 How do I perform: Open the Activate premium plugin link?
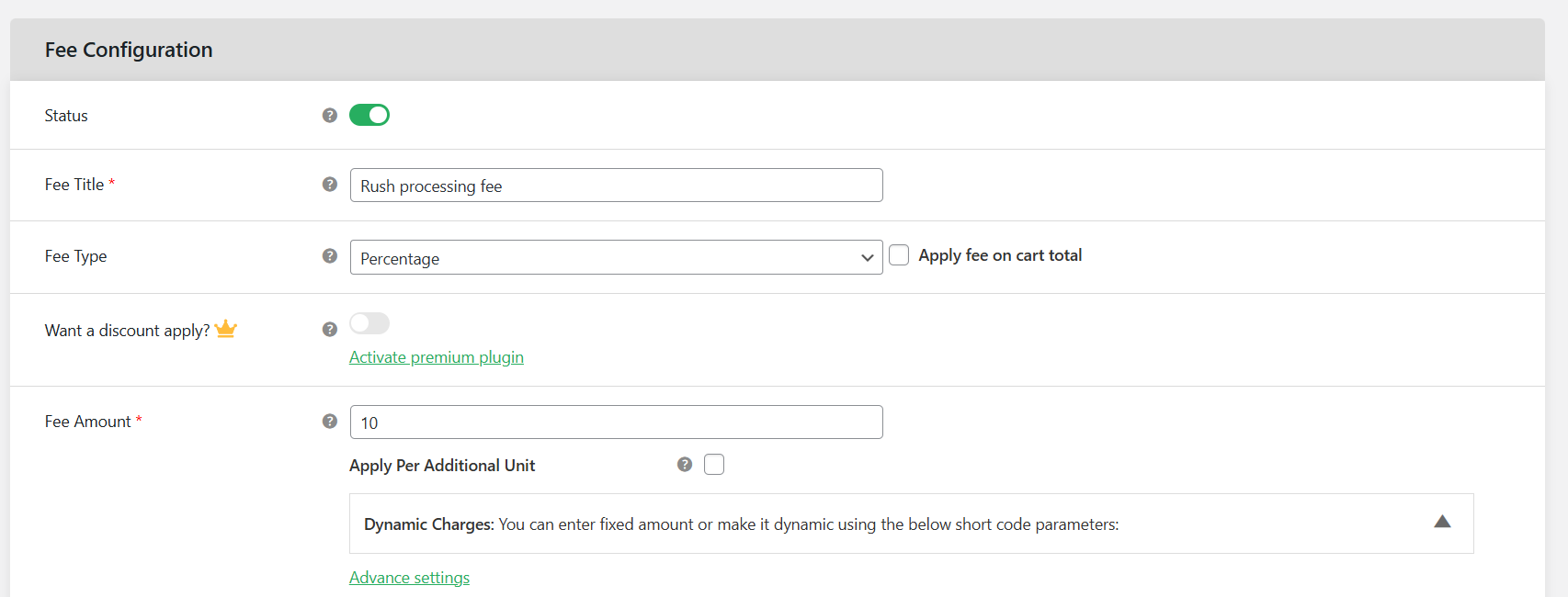(437, 357)
